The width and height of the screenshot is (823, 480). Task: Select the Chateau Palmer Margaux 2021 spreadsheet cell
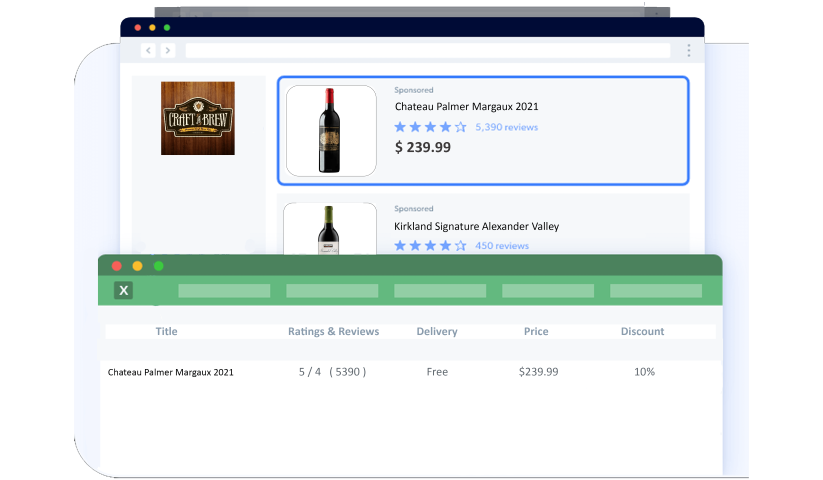click(171, 372)
